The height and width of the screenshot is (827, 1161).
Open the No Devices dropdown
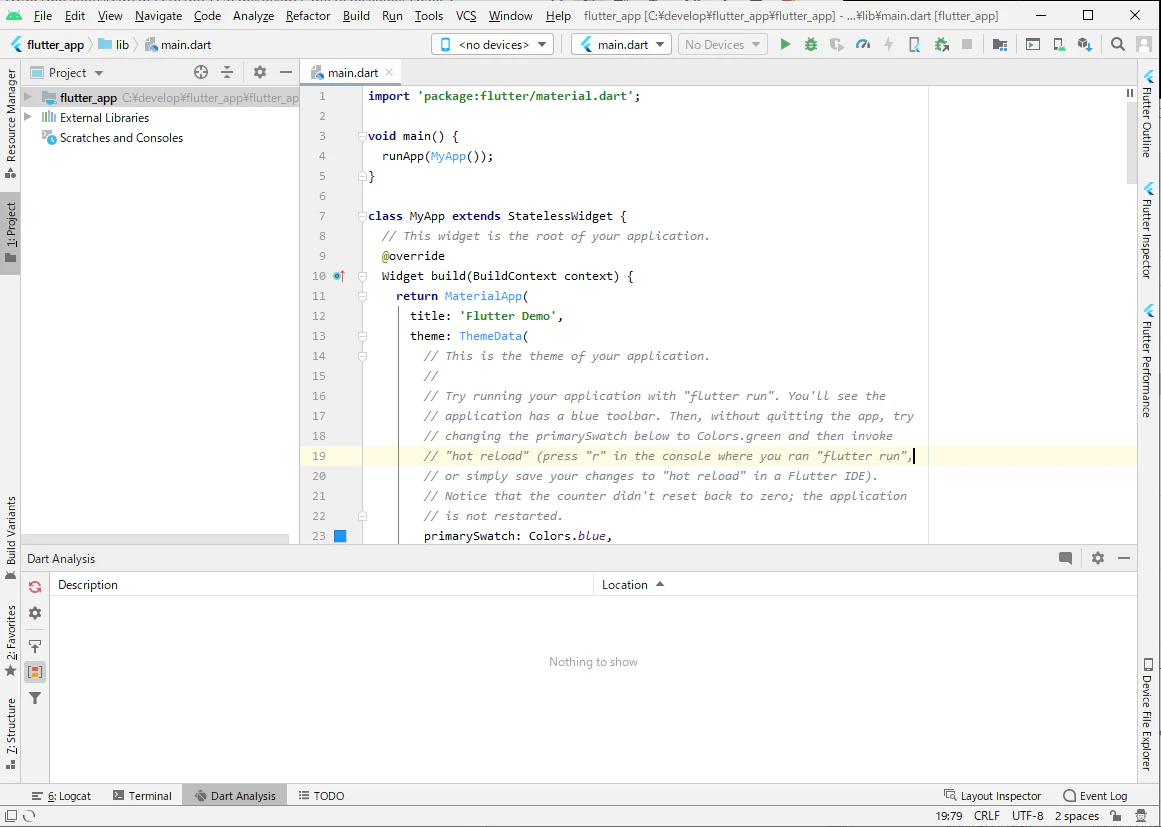tap(722, 44)
